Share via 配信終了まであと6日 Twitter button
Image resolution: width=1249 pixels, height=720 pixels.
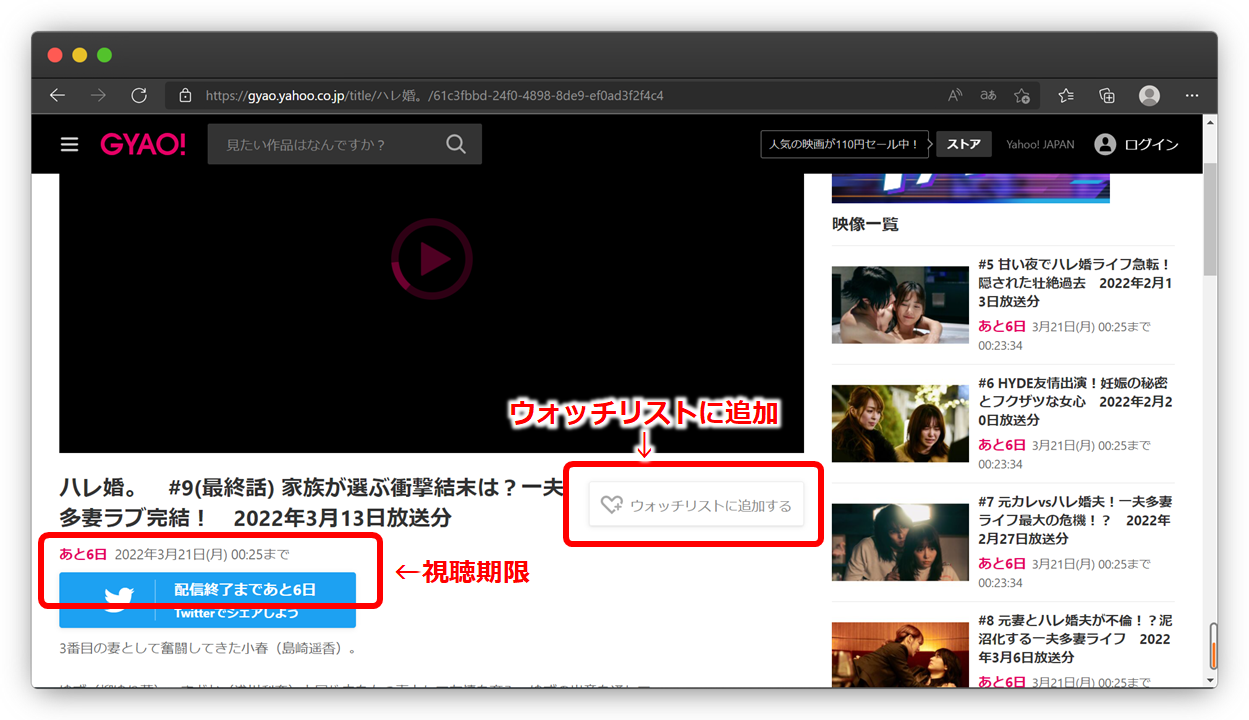tap(208, 600)
